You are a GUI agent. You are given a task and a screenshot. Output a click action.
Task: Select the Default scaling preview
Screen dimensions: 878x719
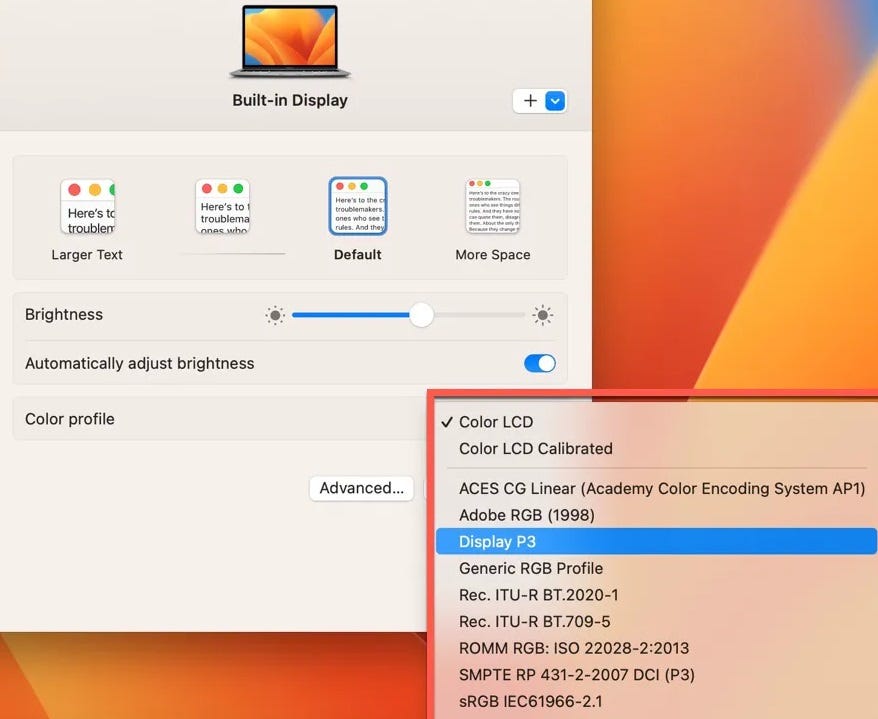[x=357, y=206]
